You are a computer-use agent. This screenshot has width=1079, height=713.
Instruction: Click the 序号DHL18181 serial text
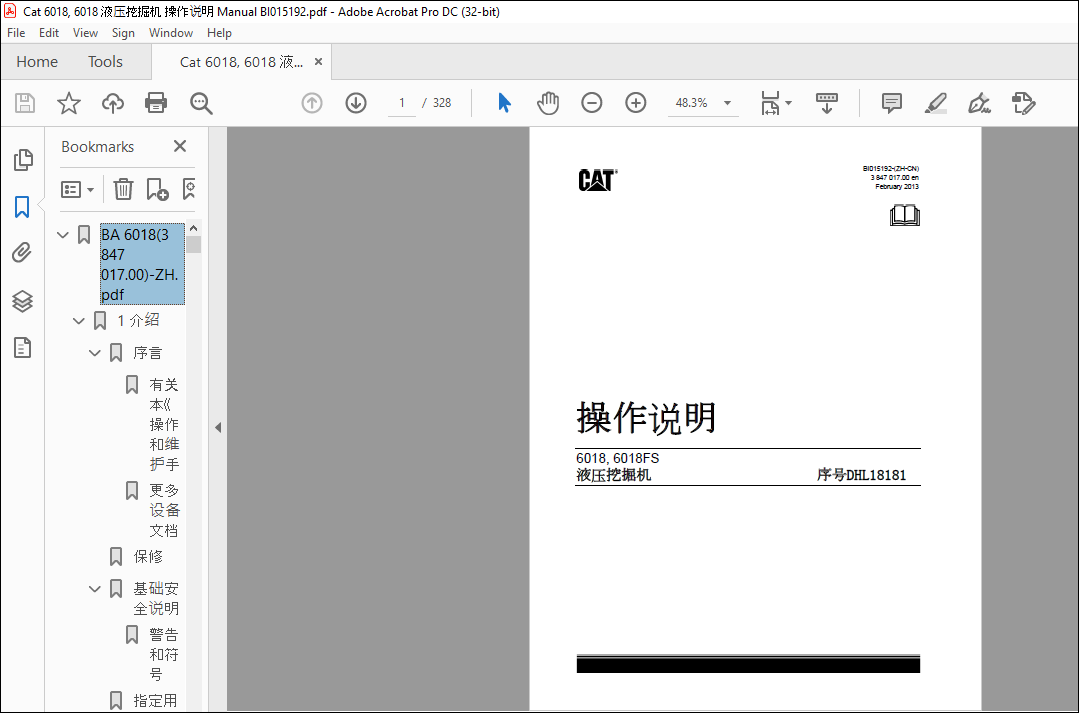[862, 475]
